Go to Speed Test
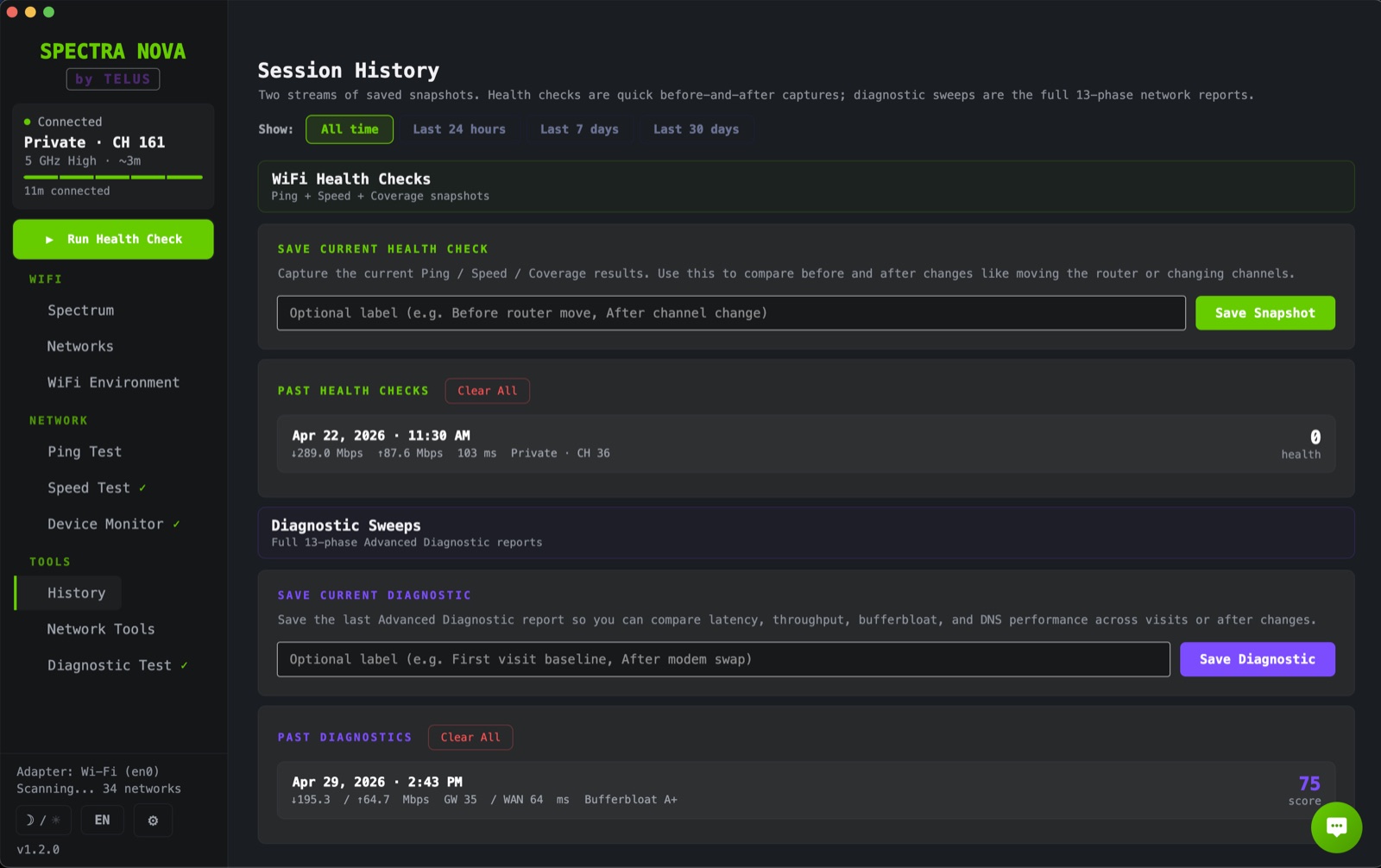This screenshot has width=1381, height=868. (89, 488)
